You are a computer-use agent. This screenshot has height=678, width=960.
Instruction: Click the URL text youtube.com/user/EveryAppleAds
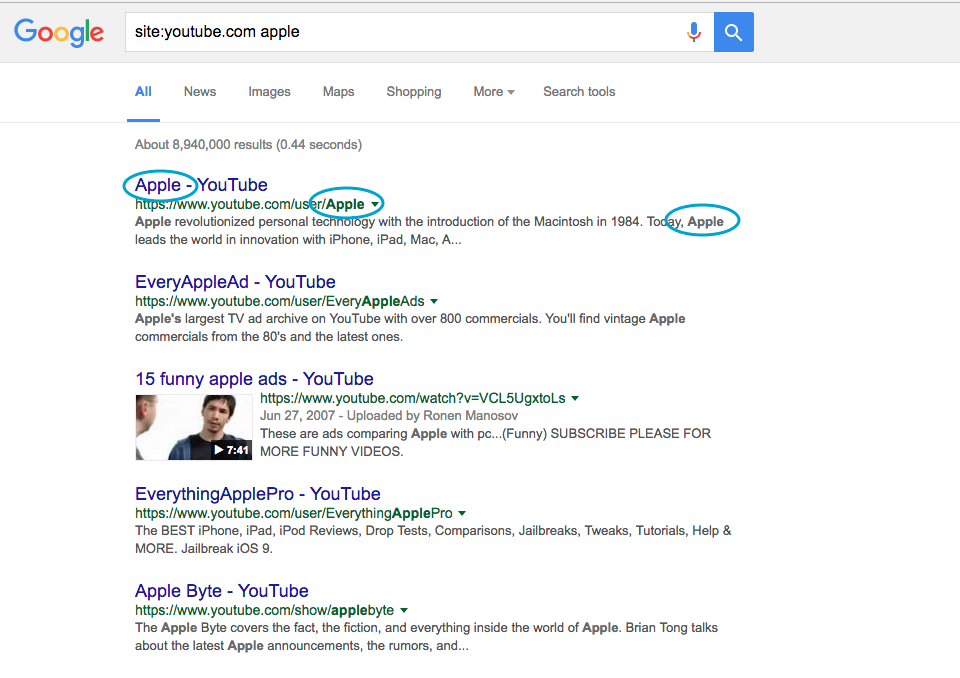click(280, 301)
